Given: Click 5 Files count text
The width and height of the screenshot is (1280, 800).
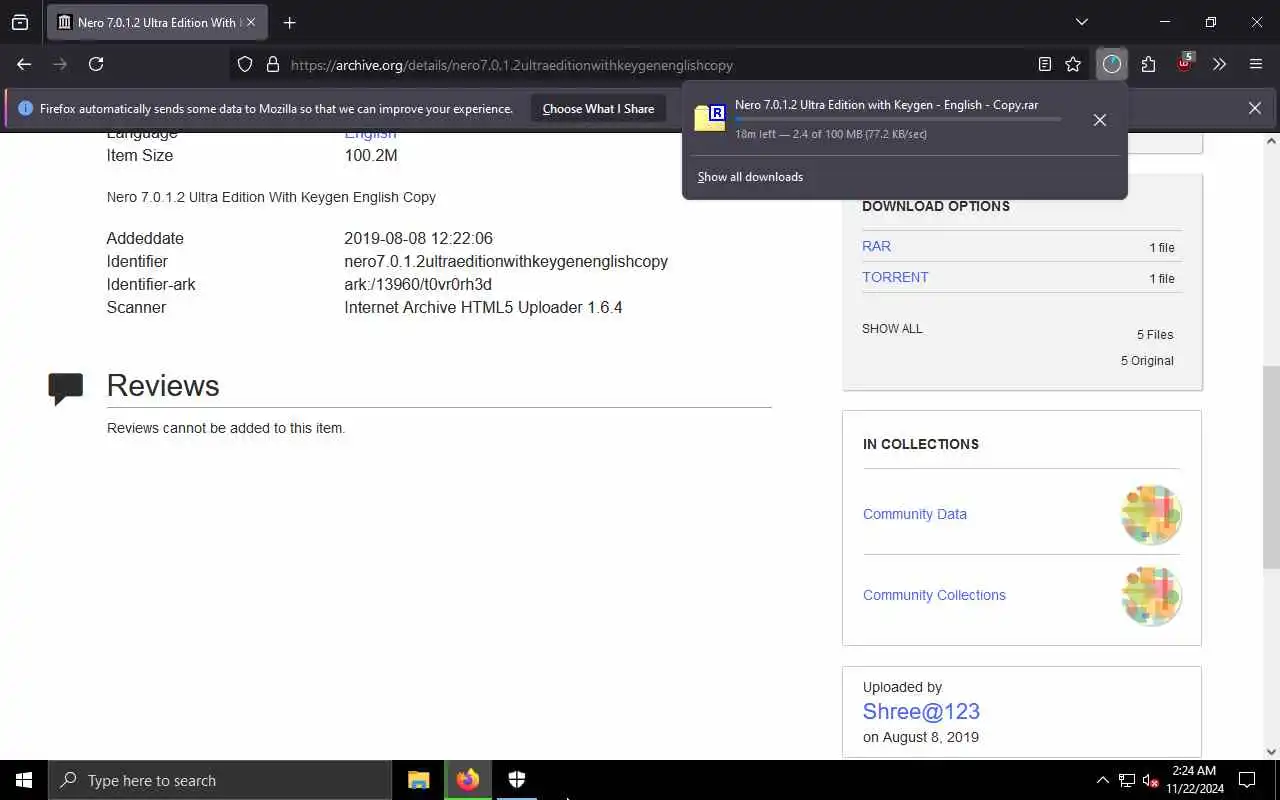Looking at the screenshot, I should pyautogui.click(x=1155, y=334).
